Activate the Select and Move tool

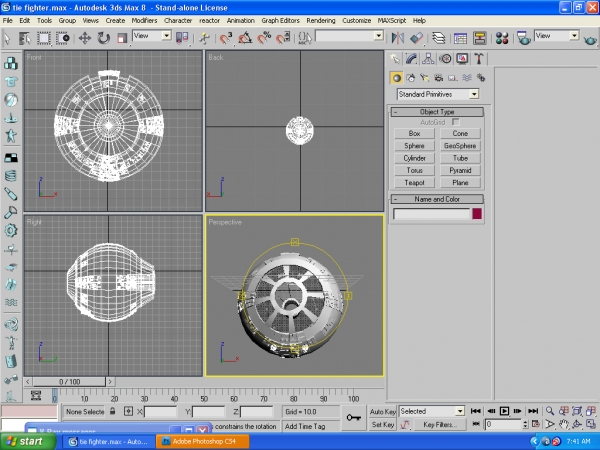pyautogui.click(x=85, y=38)
